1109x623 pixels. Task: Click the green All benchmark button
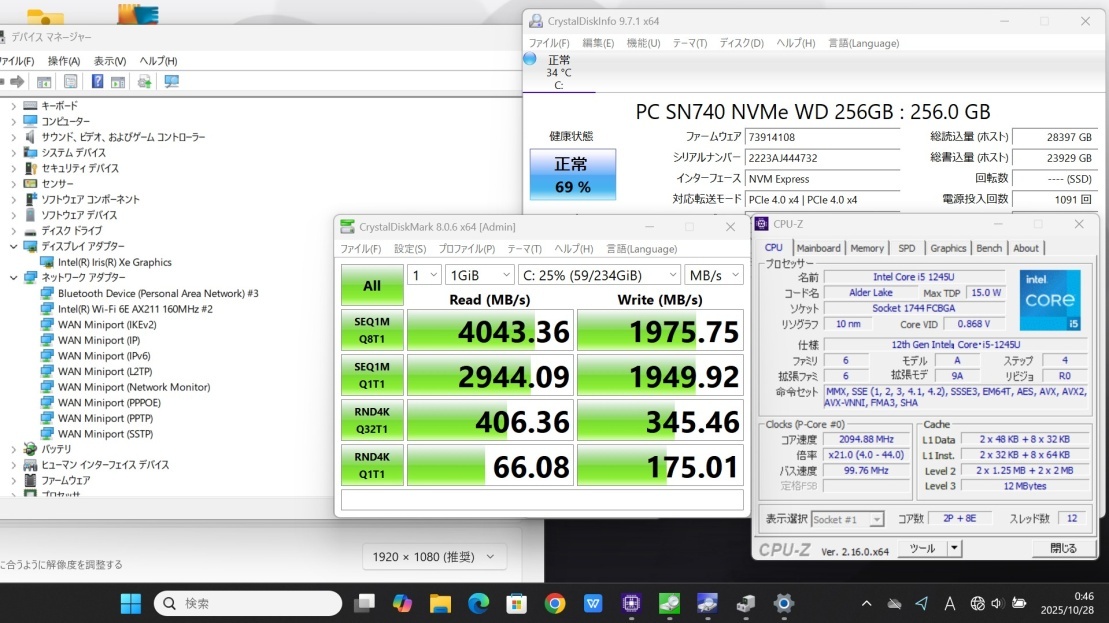coord(372,286)
